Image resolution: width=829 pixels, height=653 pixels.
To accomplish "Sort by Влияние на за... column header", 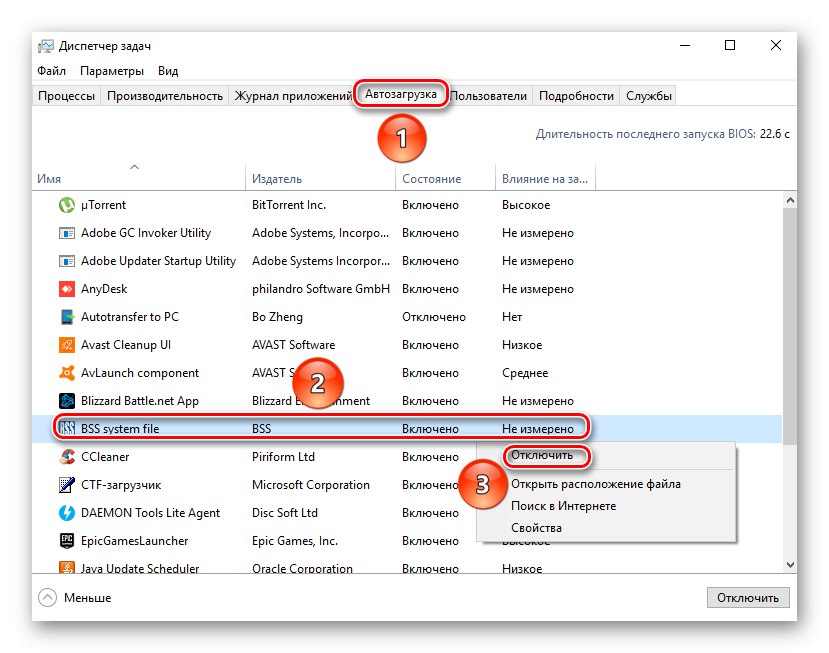I will [x=545, y=179].
